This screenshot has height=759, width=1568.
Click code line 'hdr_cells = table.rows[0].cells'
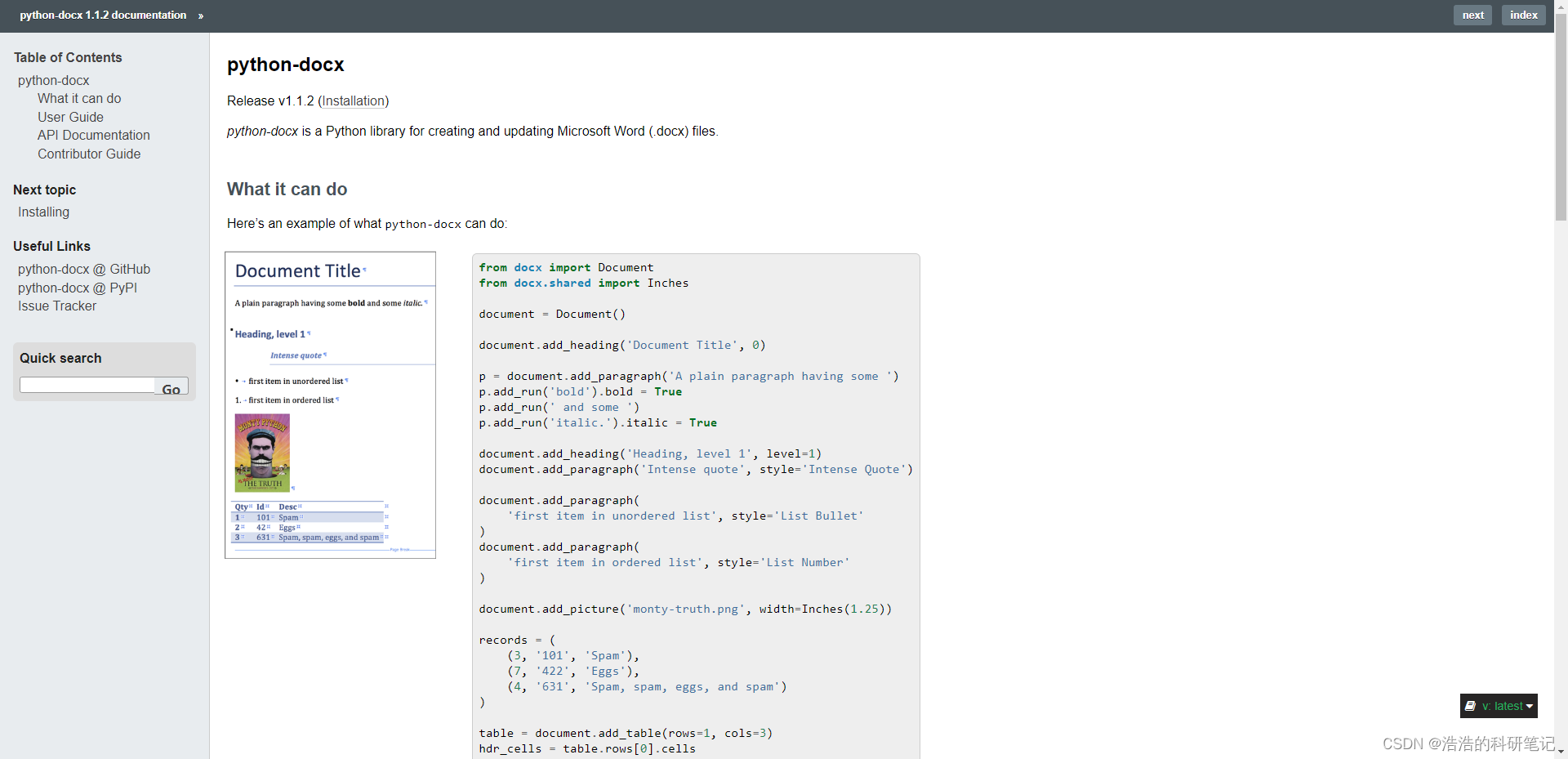[x=587, y=748]
